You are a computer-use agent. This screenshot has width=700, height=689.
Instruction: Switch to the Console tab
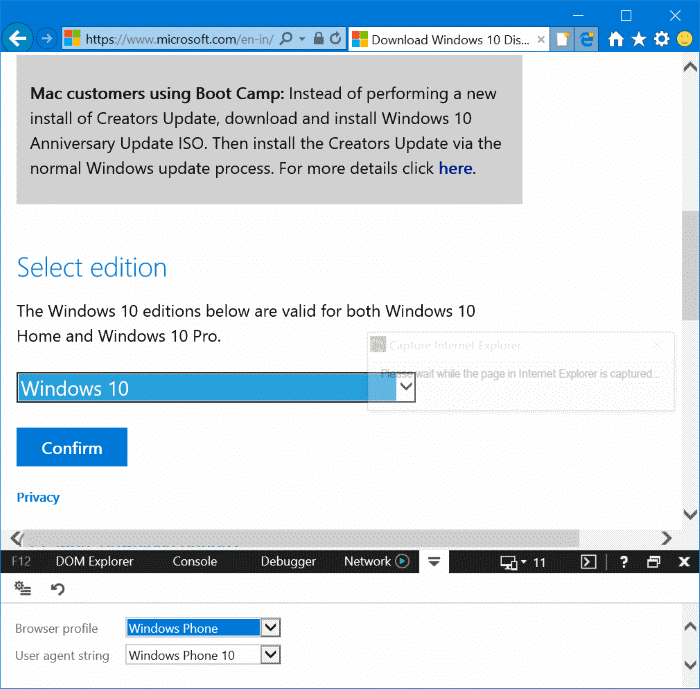point(195,561)
